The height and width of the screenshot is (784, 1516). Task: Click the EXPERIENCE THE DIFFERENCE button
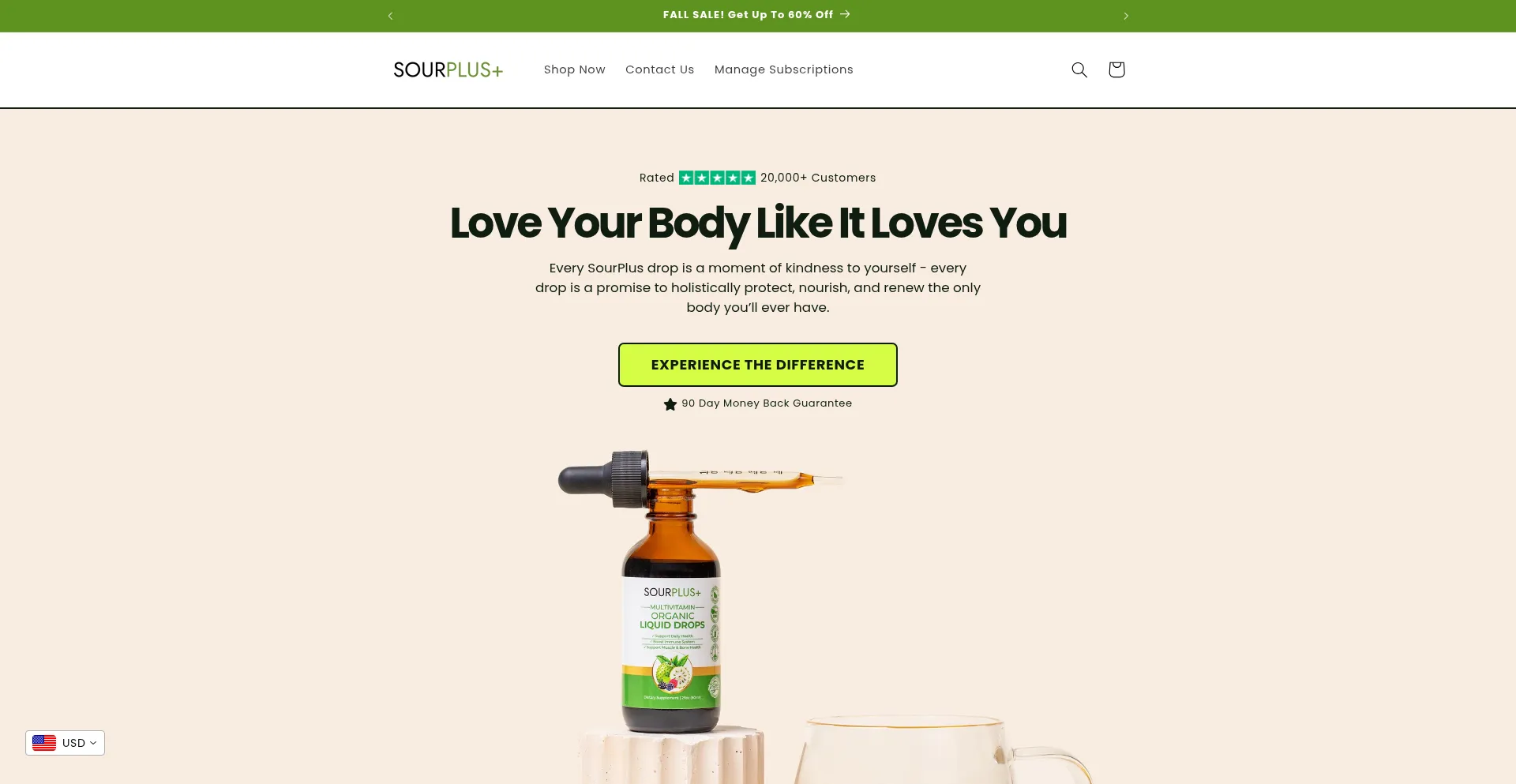pyautogui.click(x=758, y=365)
